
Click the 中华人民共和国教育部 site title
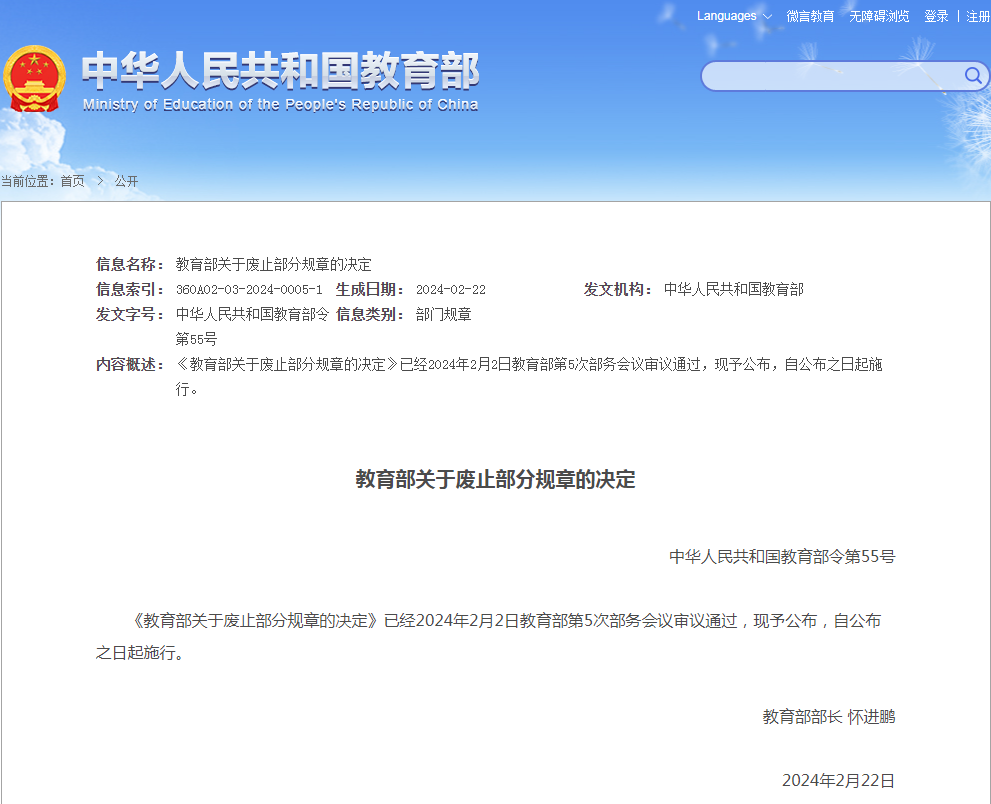[281, 71]
